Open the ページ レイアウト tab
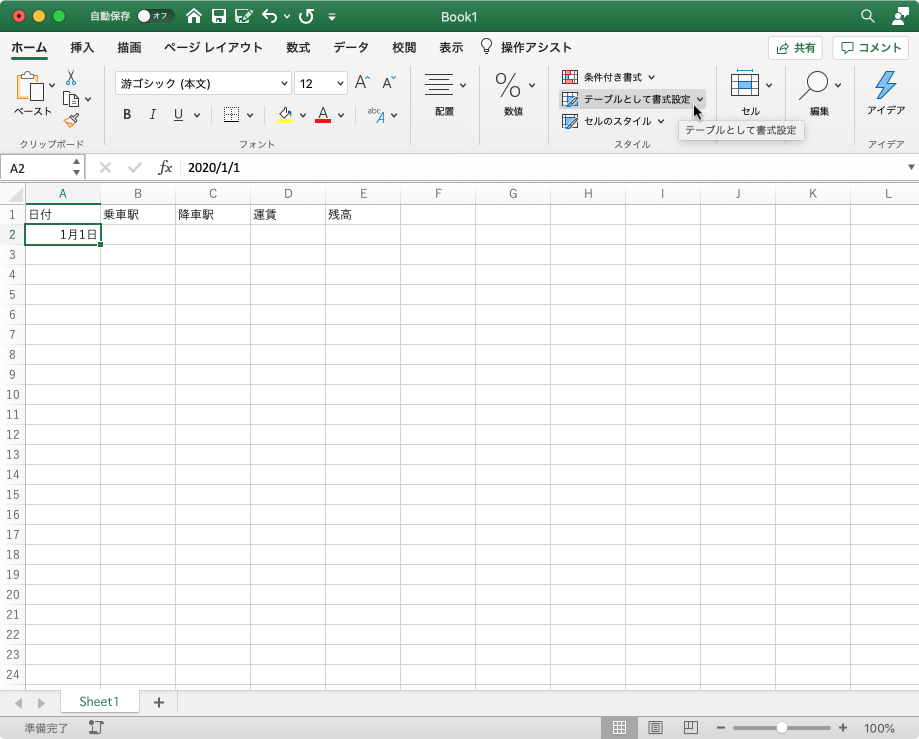This screenshot has width=919, height=739. point(213,47)
